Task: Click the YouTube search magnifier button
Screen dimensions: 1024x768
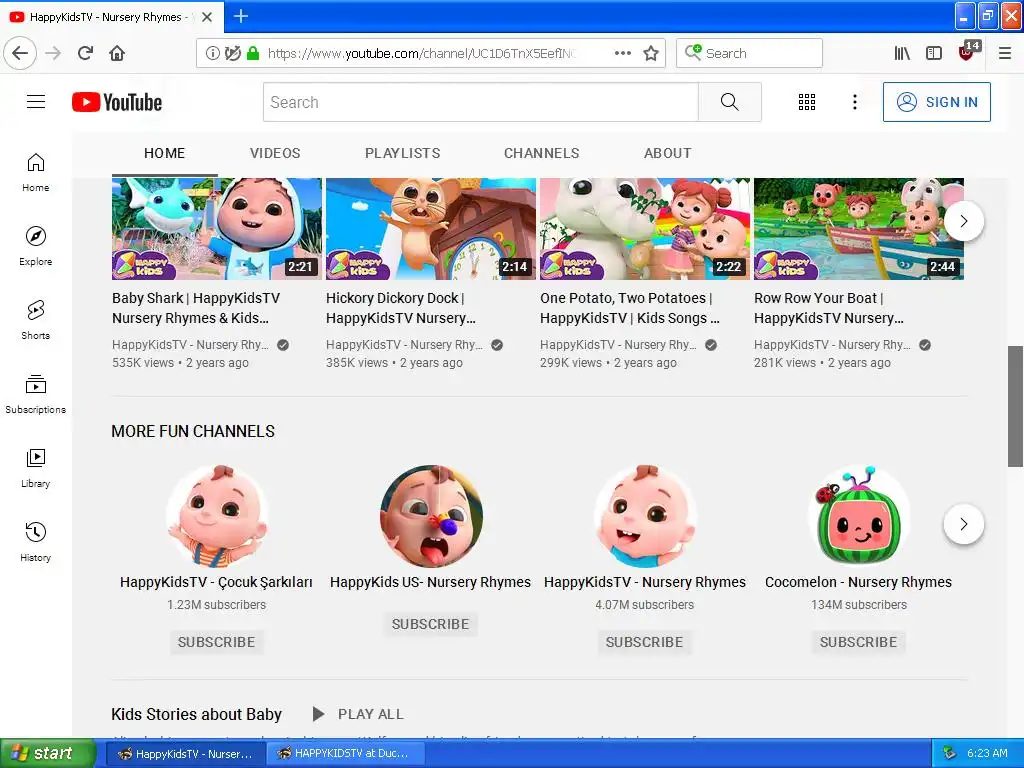Action: (729, 102)
